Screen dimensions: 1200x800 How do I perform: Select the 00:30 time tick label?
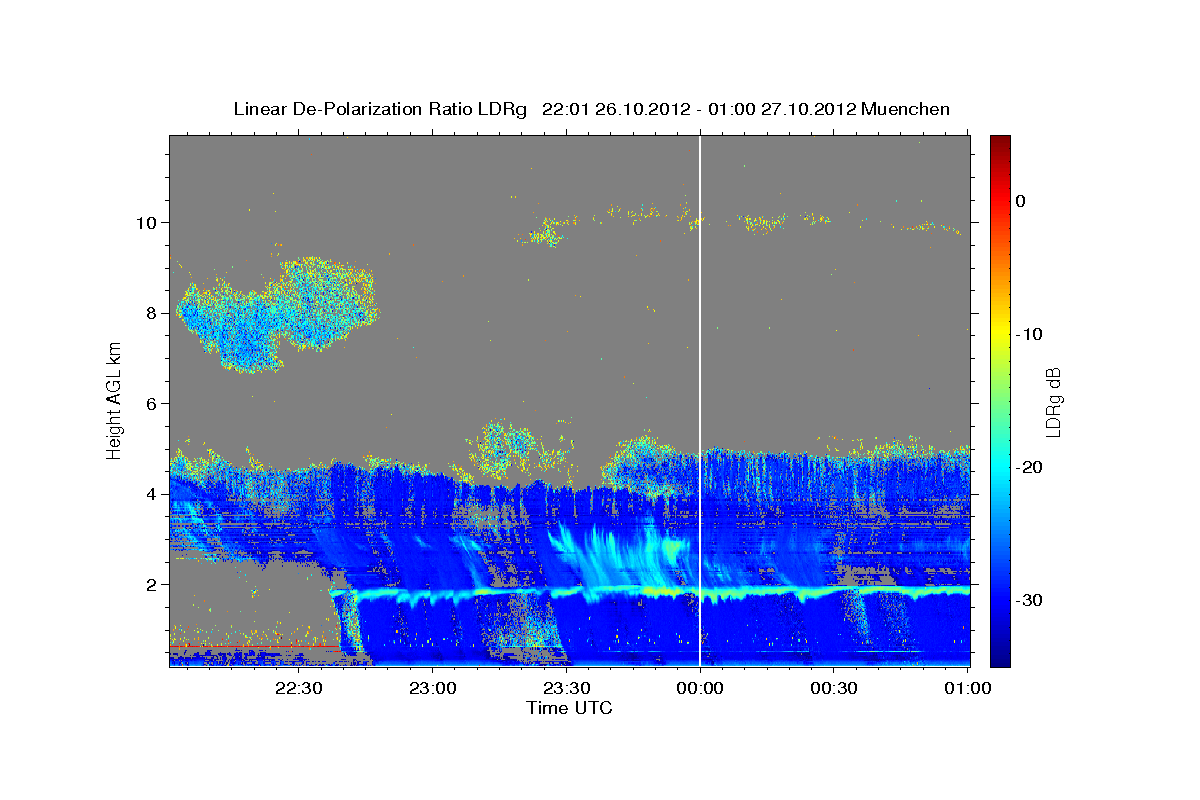(834, 688)
